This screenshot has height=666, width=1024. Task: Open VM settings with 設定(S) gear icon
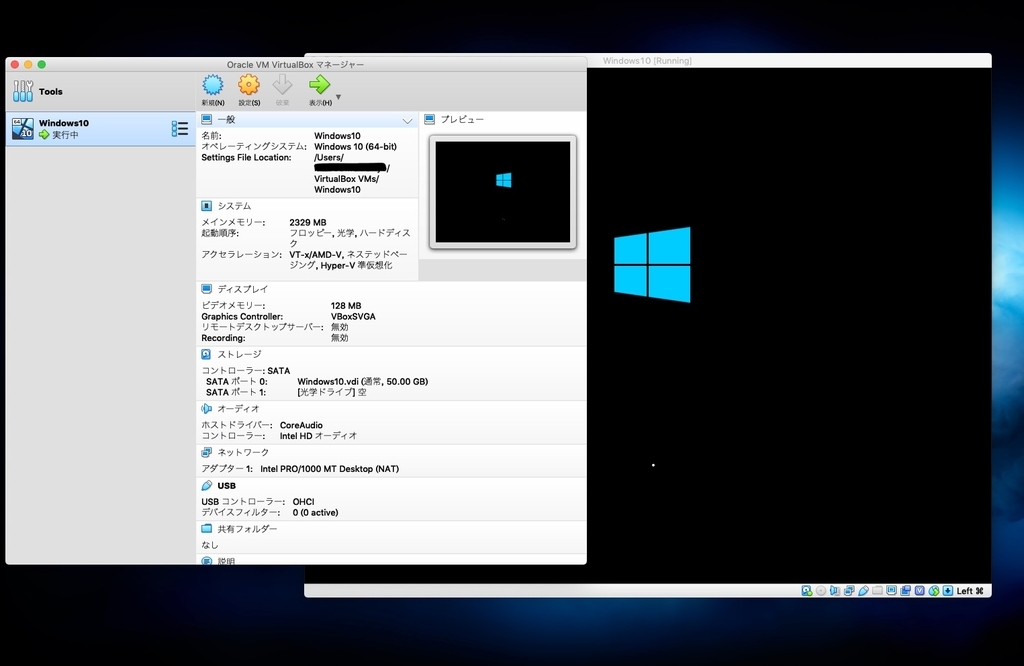(249, 86)
